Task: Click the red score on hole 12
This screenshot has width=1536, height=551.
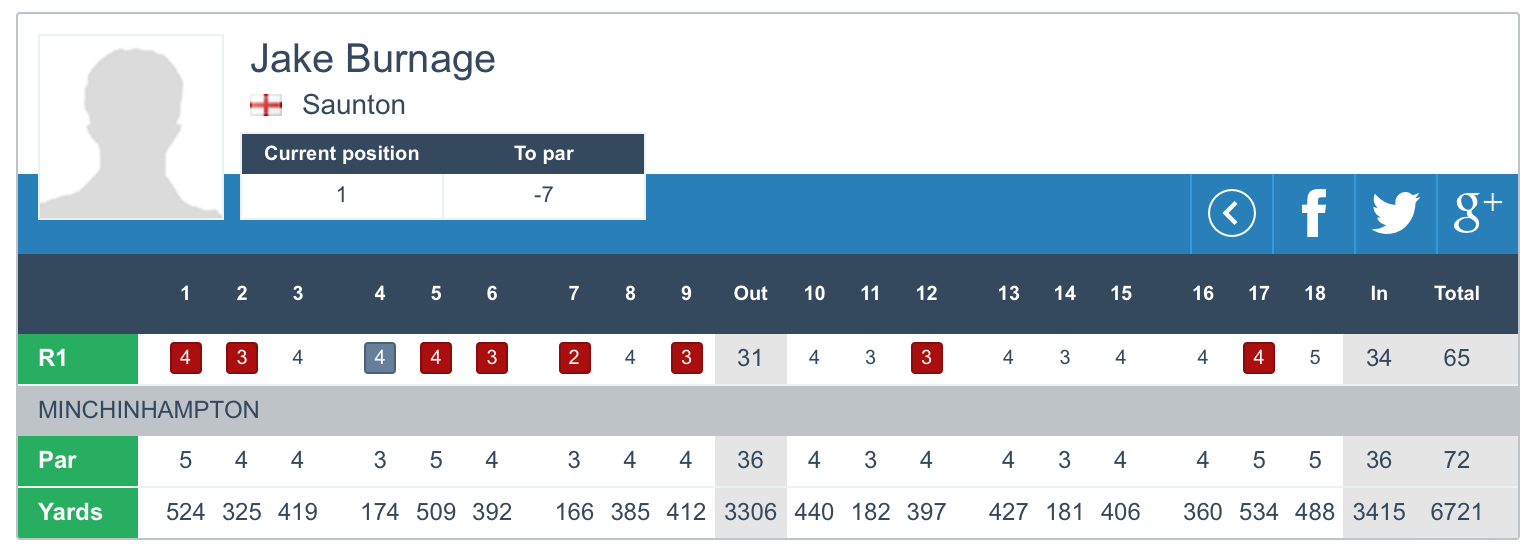Action: [927, 358]
